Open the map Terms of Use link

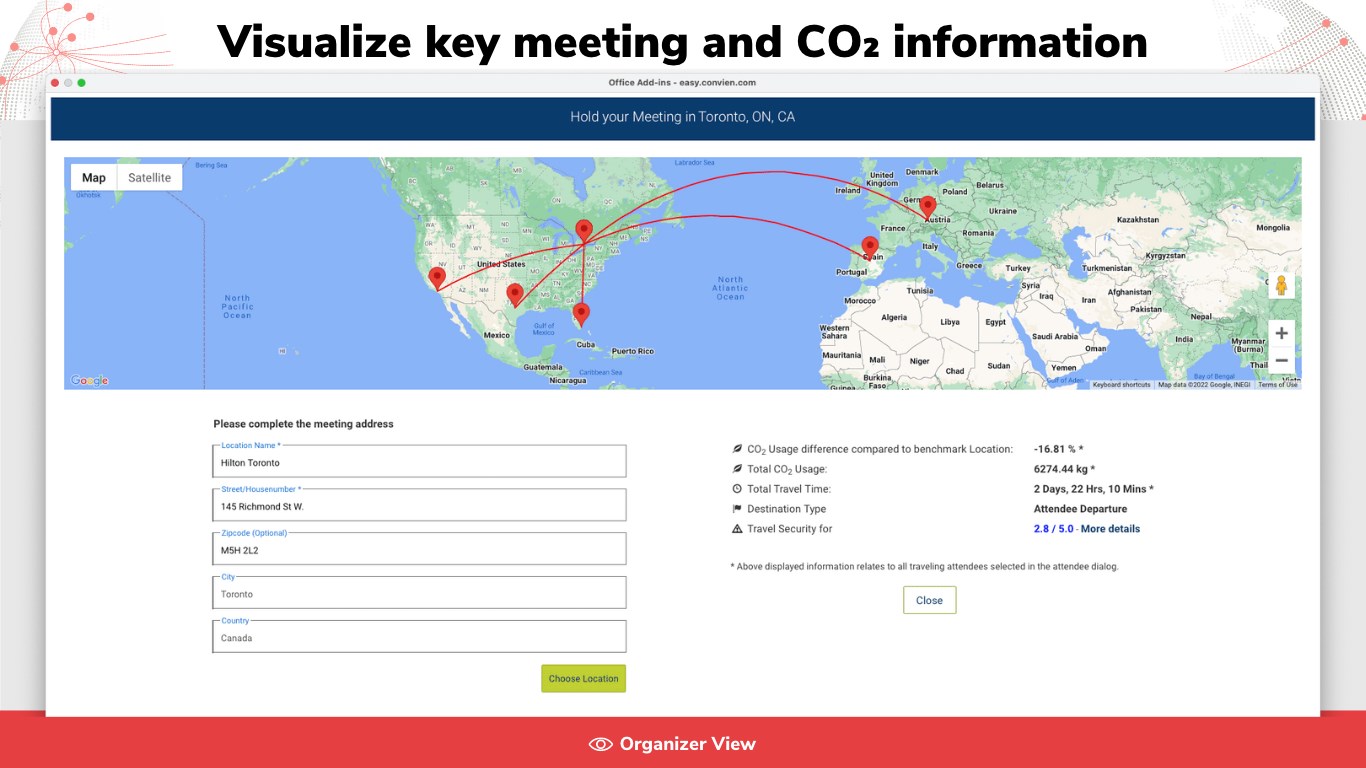pos(1278,385)
